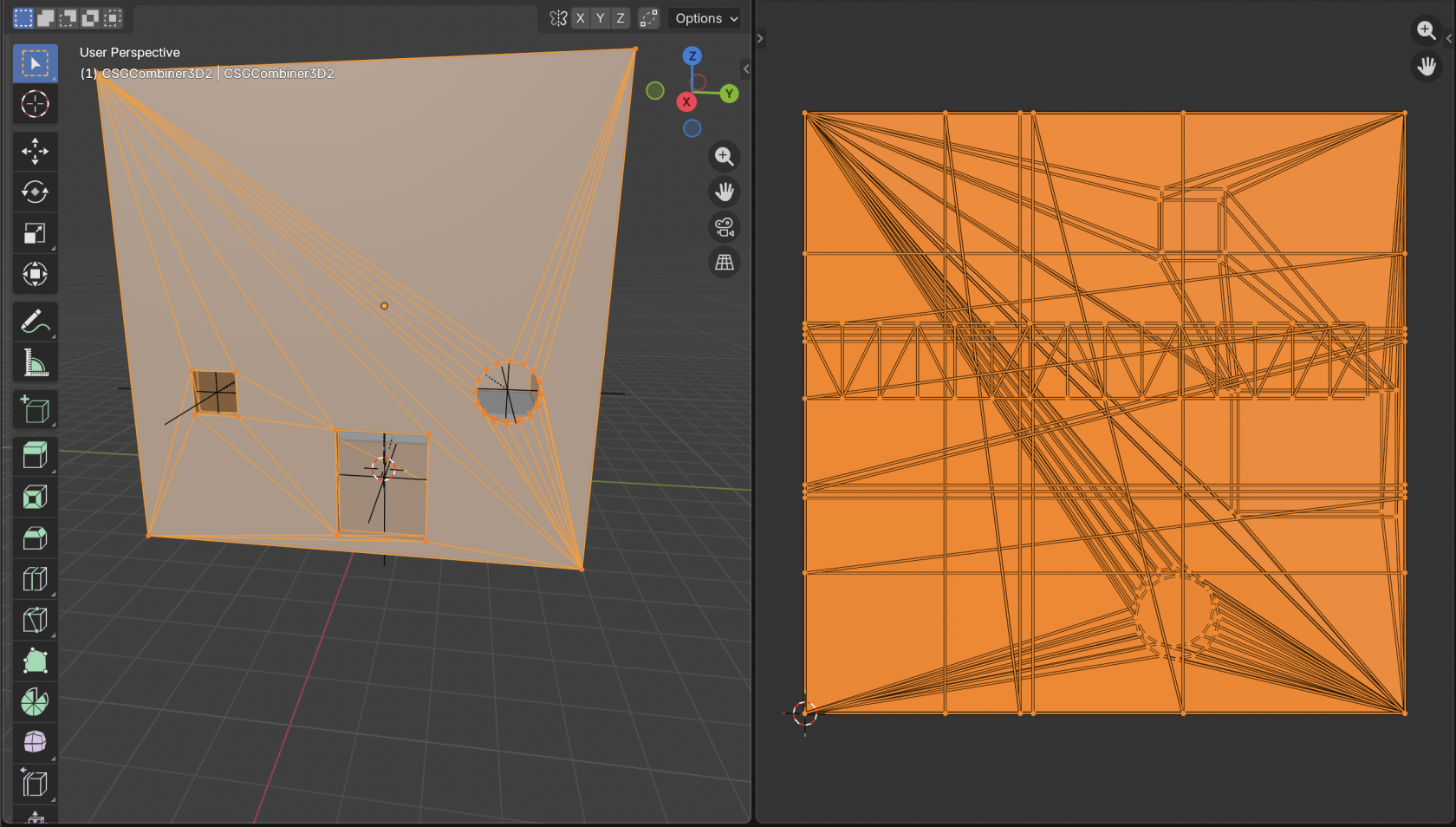Toggle Y-axis mirror in the header

click(599, 17)
